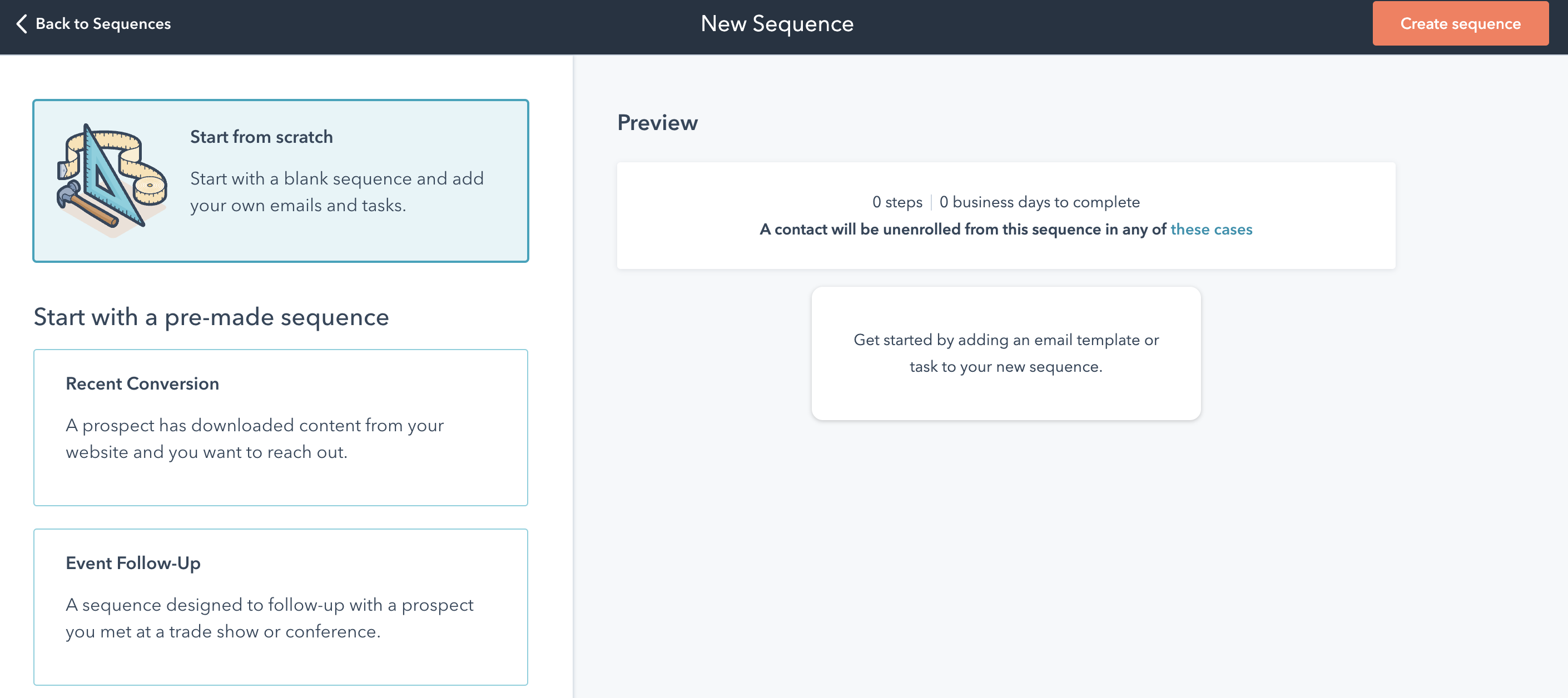Click '0 business days to complete' text

coord(1039,202)
